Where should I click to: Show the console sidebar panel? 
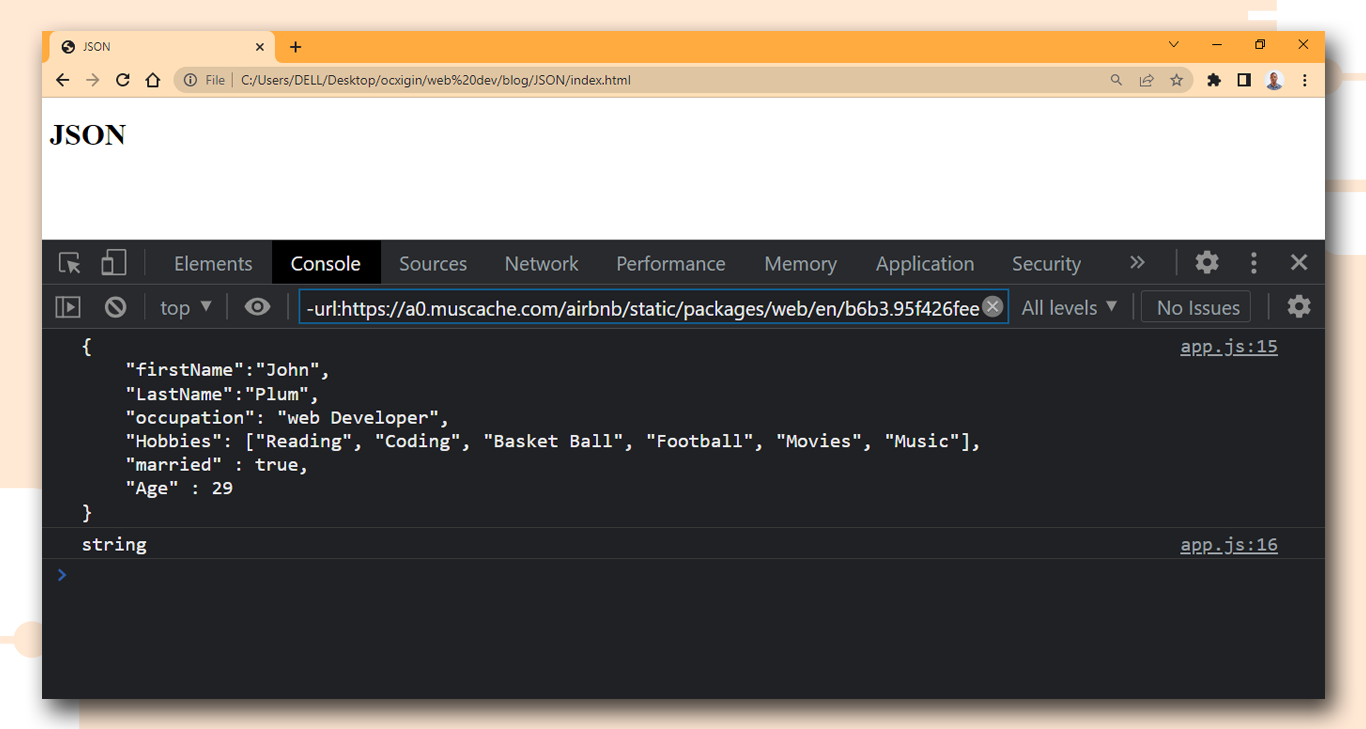pos(68,307)
